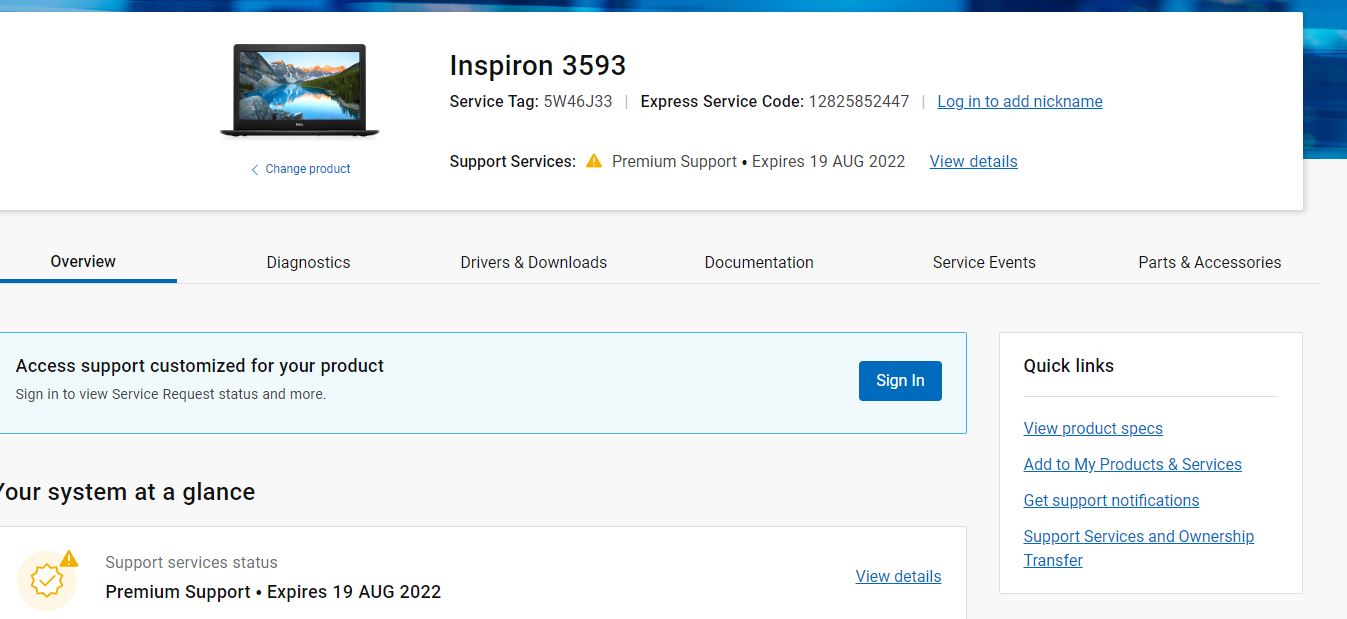Select Add to My Products & Services

[x=1132, y=464]
